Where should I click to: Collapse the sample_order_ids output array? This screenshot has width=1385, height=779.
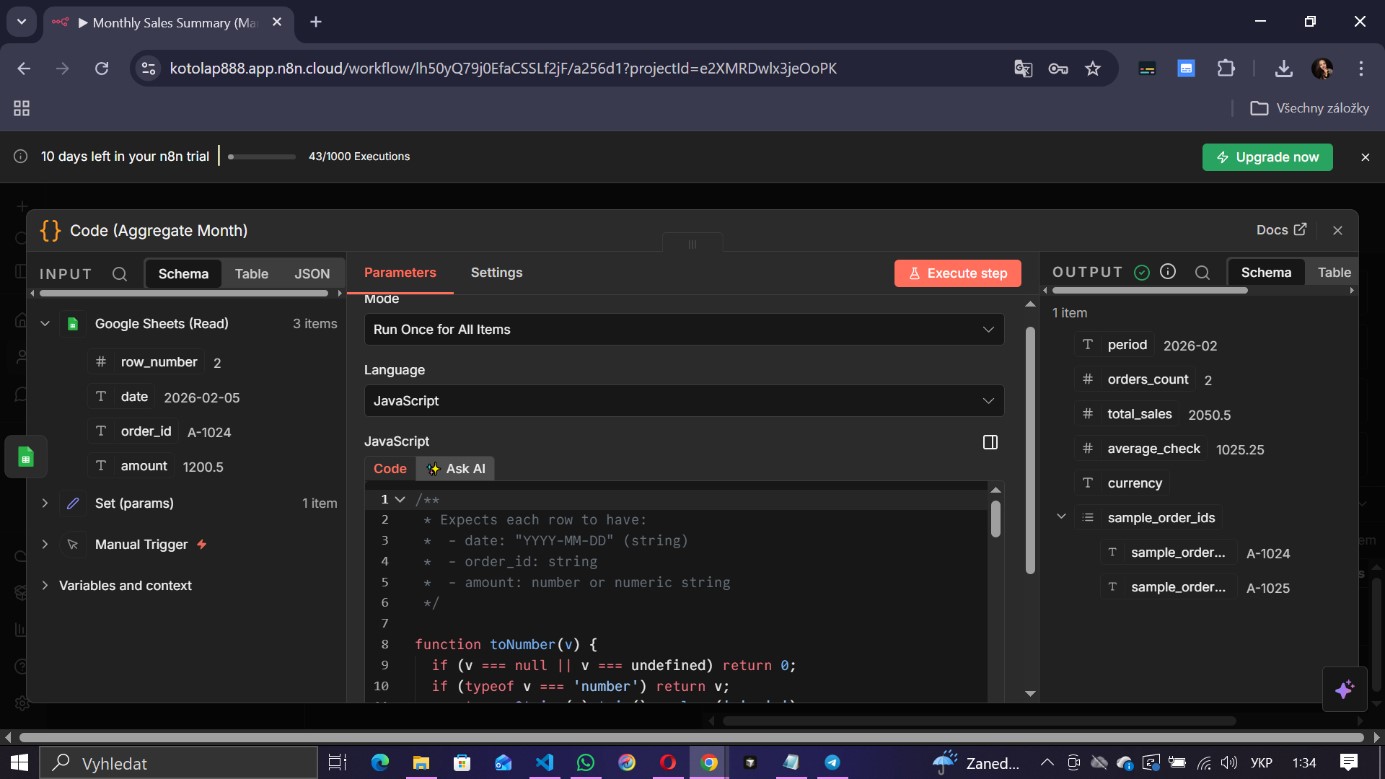1062,518
